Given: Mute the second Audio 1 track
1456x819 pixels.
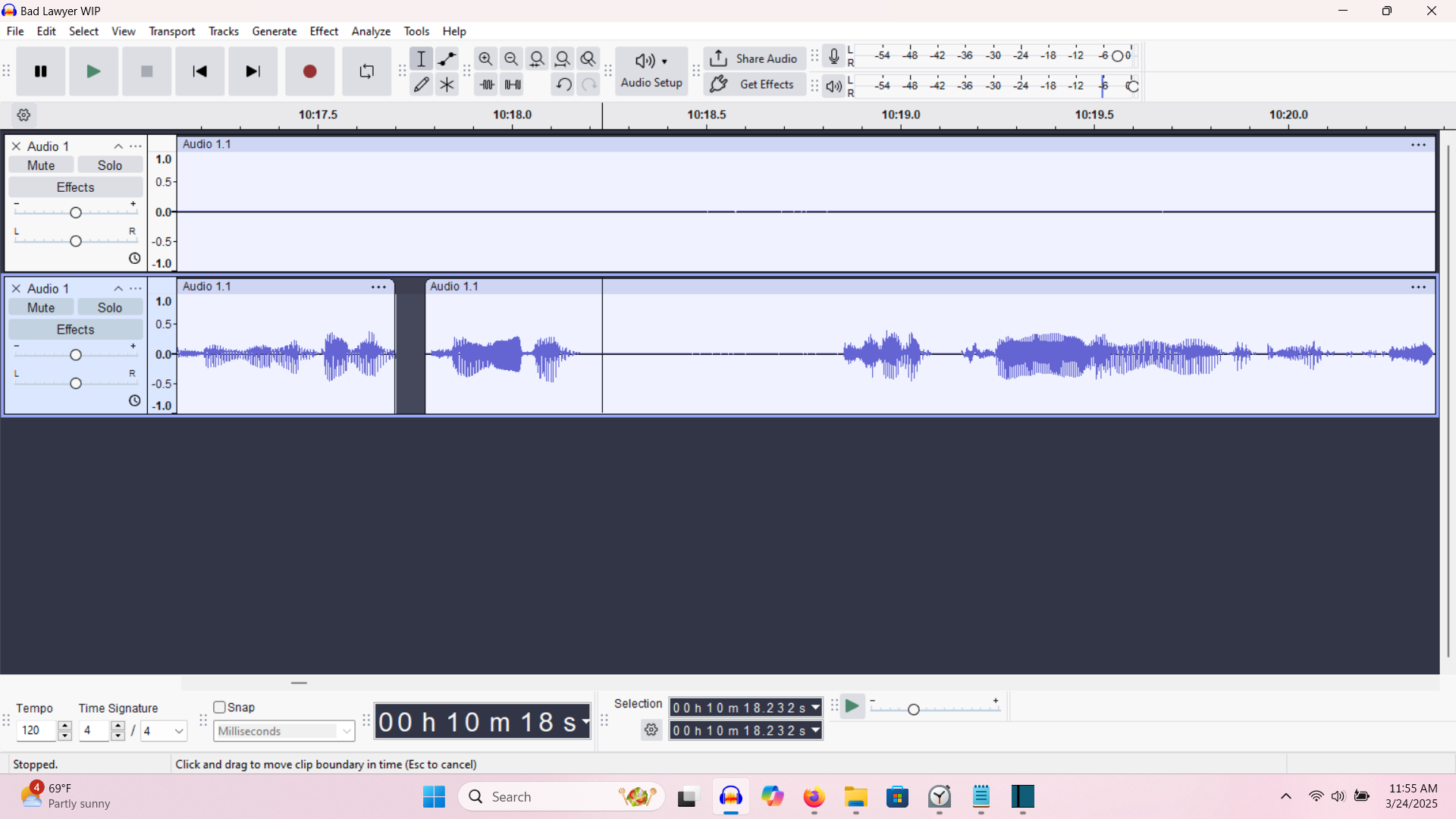Looking at the screenshot, I should (41, 307).
